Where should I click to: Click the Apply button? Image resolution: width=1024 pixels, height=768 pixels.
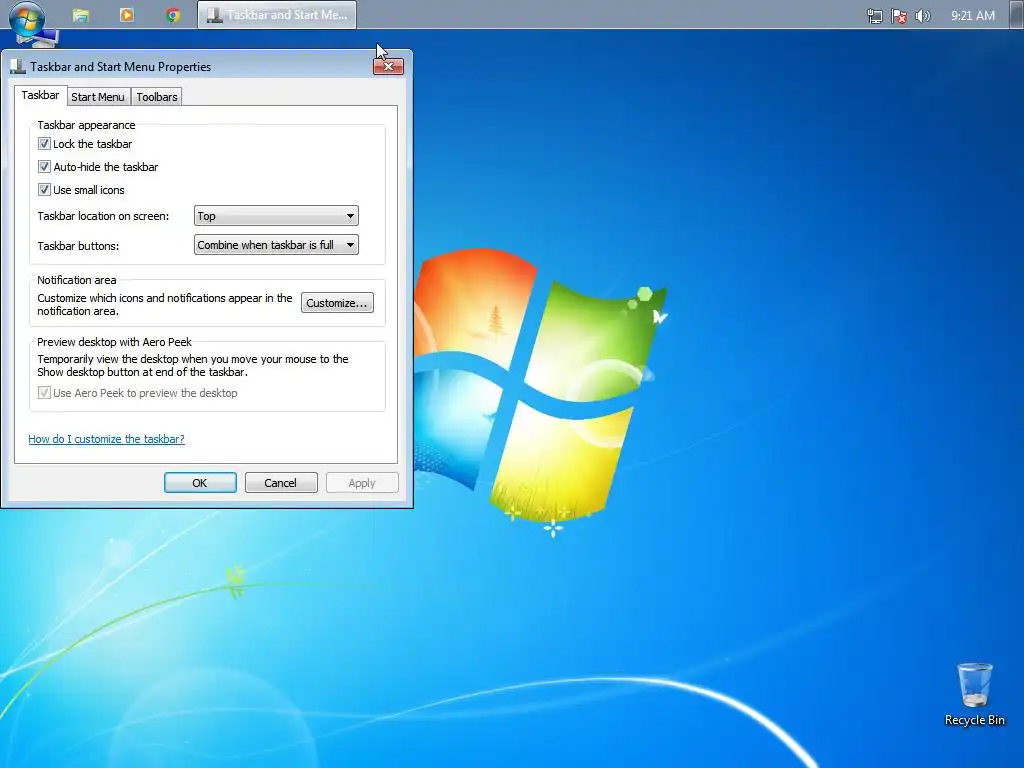(362, 483)
